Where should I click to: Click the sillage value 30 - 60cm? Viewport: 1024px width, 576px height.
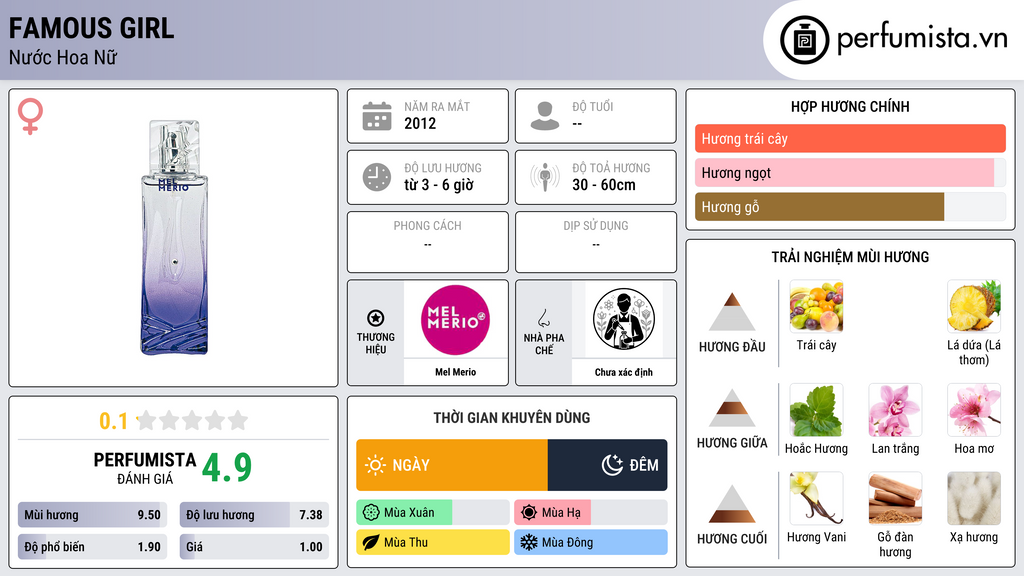click(x=604, y=185)
